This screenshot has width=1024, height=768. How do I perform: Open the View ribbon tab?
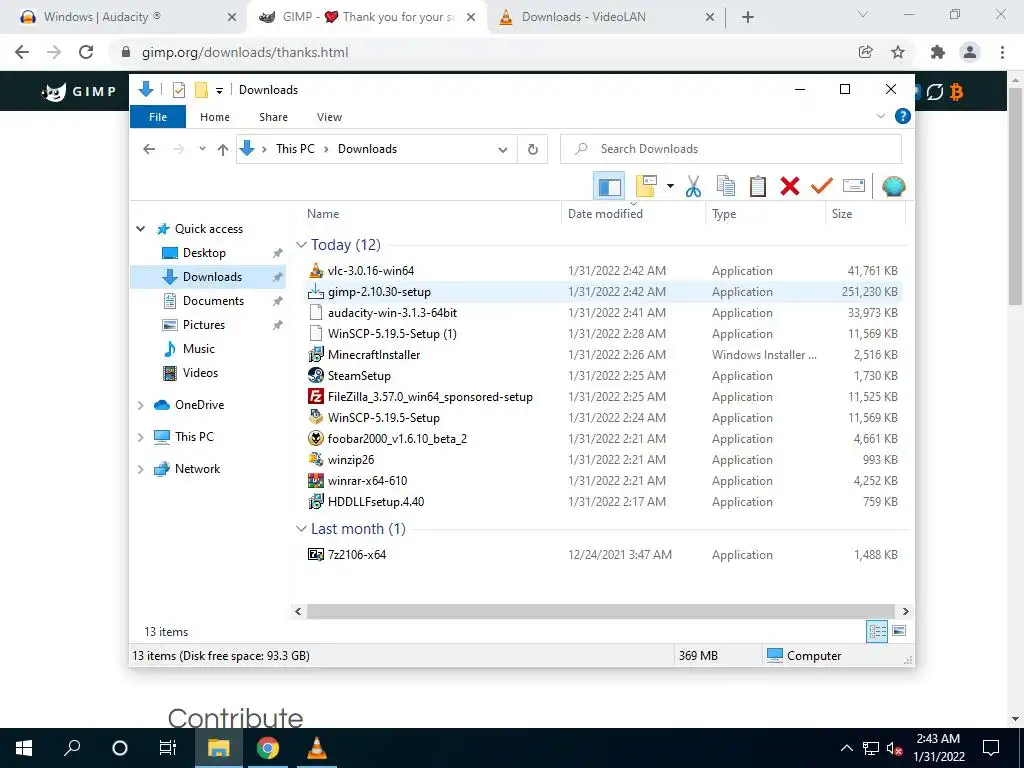pyautogui.click(x=329, y=117)
